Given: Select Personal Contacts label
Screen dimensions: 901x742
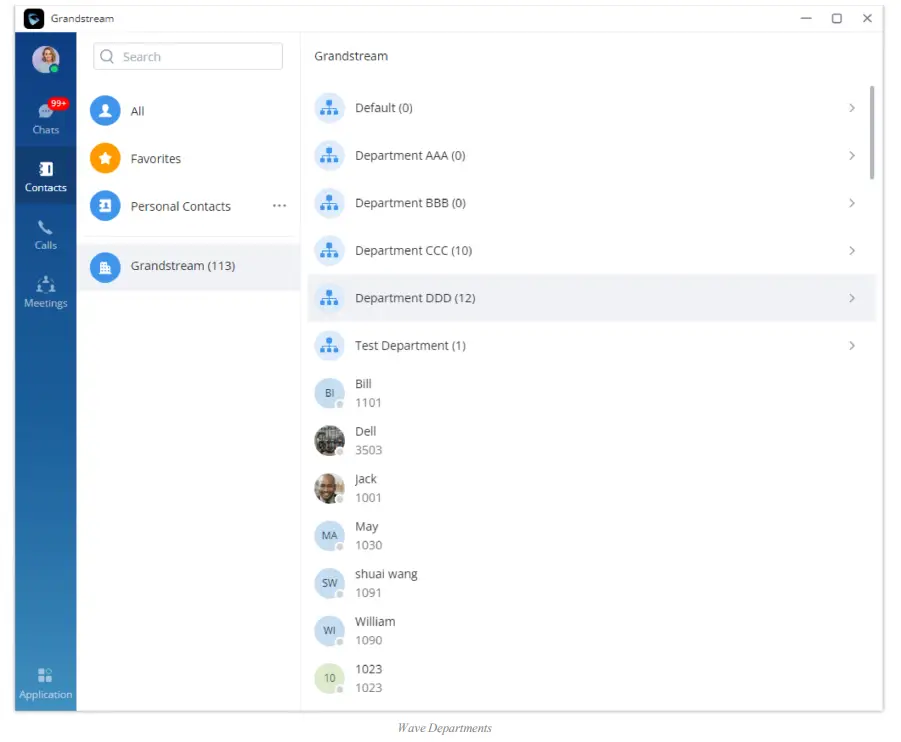Looking at the screenshot, I should pos(180,206).
